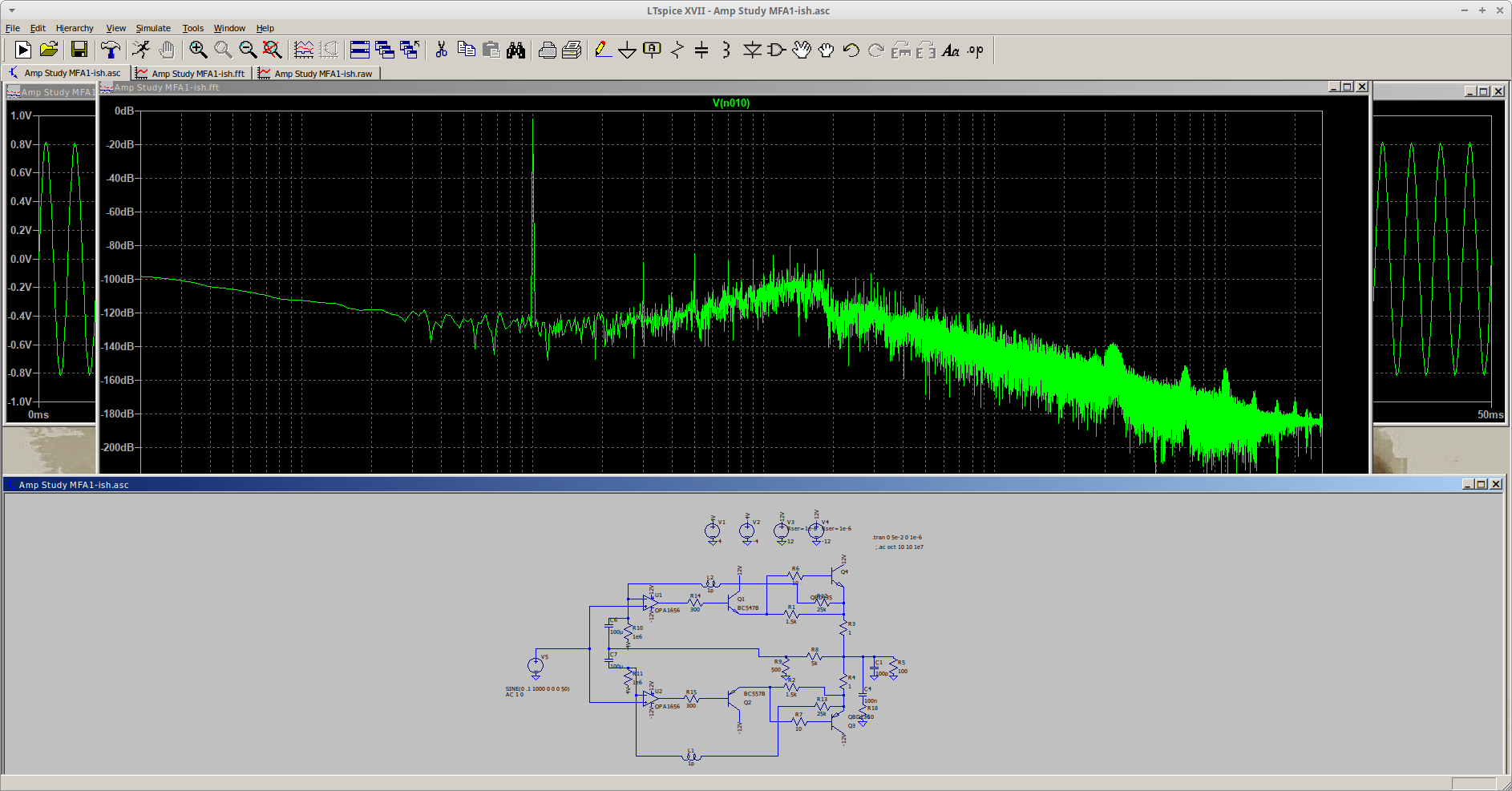Click the New Schematic toolbar icon
1512x791 pixels.
[x=23, y=50]
